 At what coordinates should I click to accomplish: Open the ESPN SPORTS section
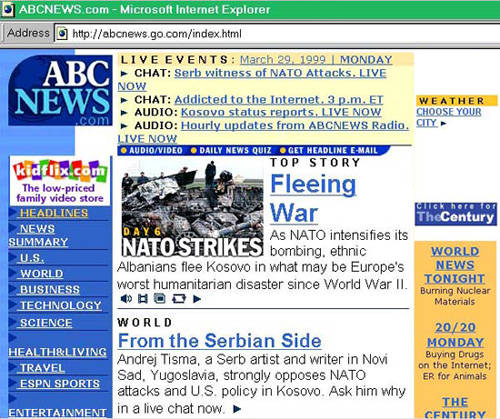click(x=60, y=384)
